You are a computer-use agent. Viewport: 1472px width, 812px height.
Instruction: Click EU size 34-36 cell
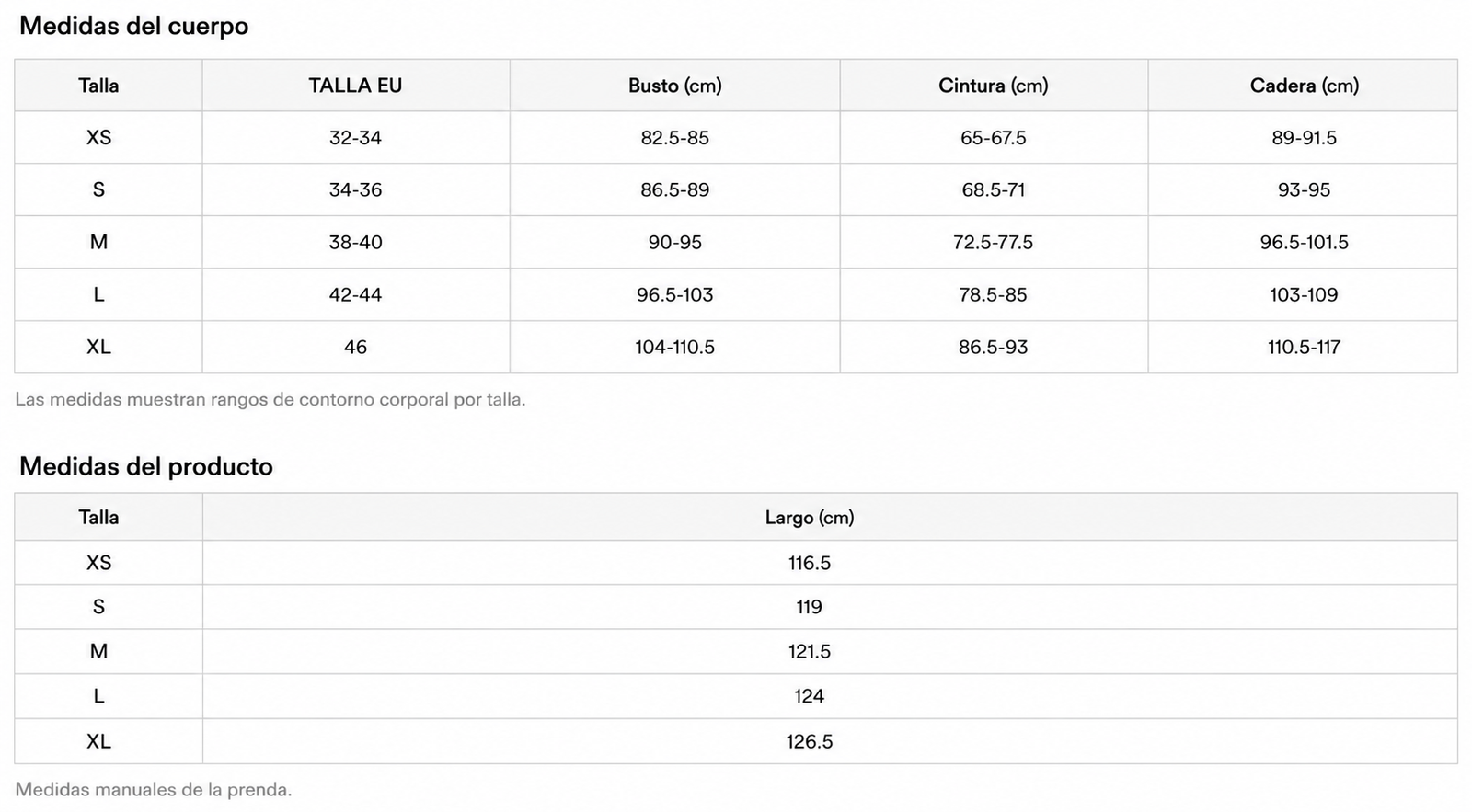(355, 190)
